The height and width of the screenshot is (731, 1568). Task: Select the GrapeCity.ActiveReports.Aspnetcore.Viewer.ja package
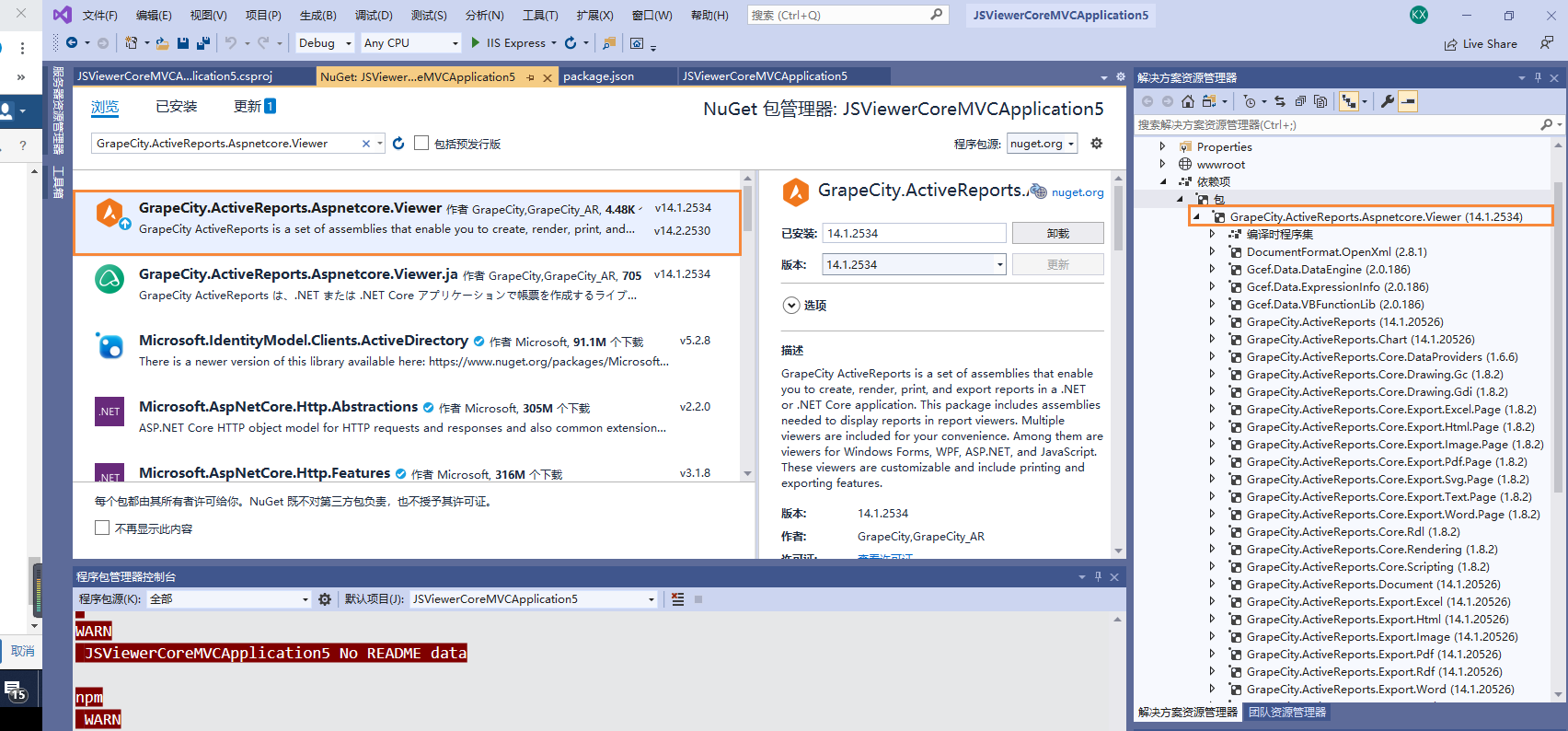click(407, 284)
